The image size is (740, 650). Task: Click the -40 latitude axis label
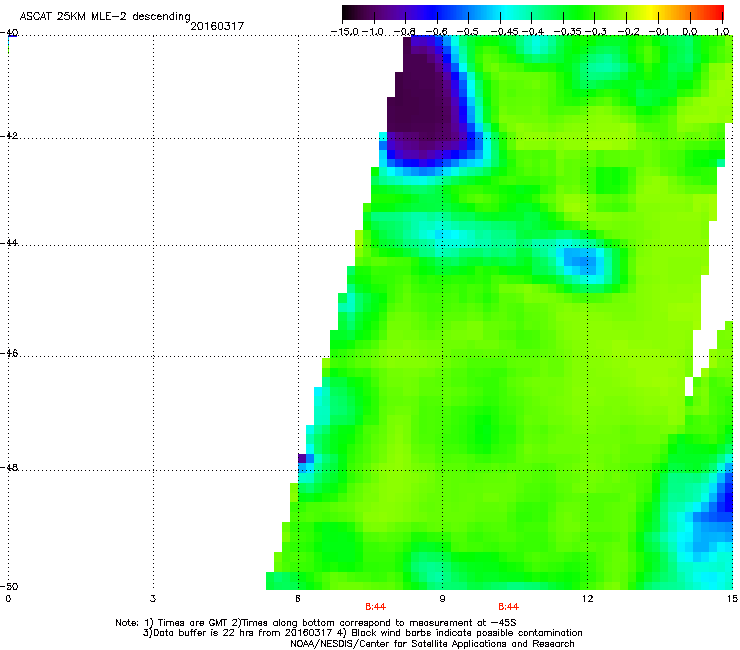coord(9,33)
